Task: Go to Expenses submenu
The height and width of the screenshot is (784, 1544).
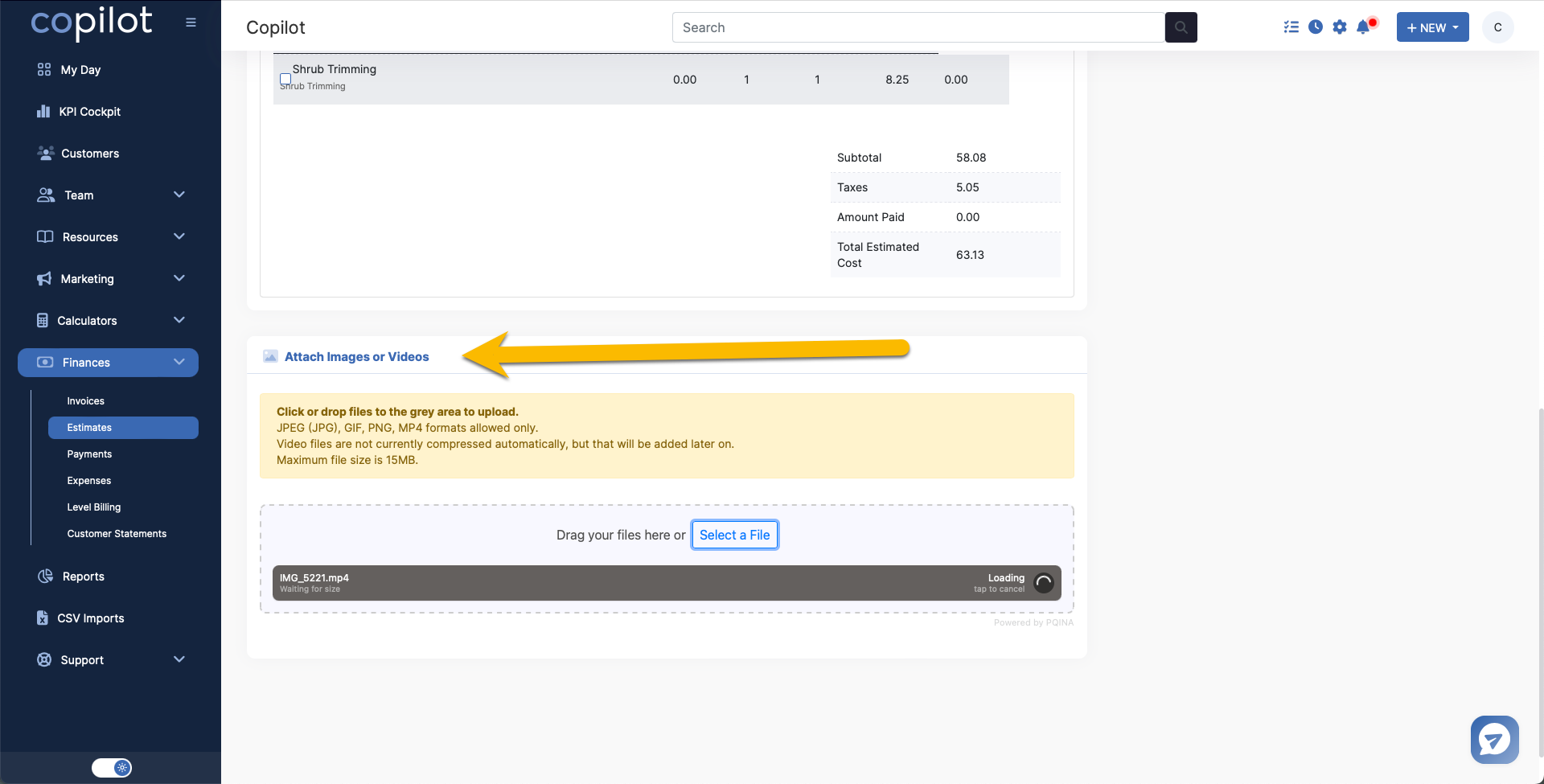Action: tap(88, 481)
